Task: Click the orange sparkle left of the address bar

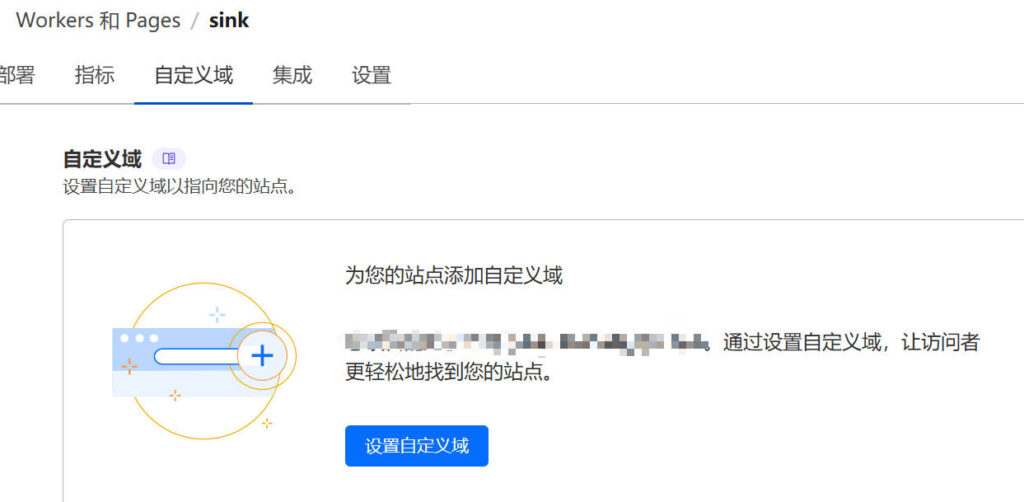Action: 129,366
